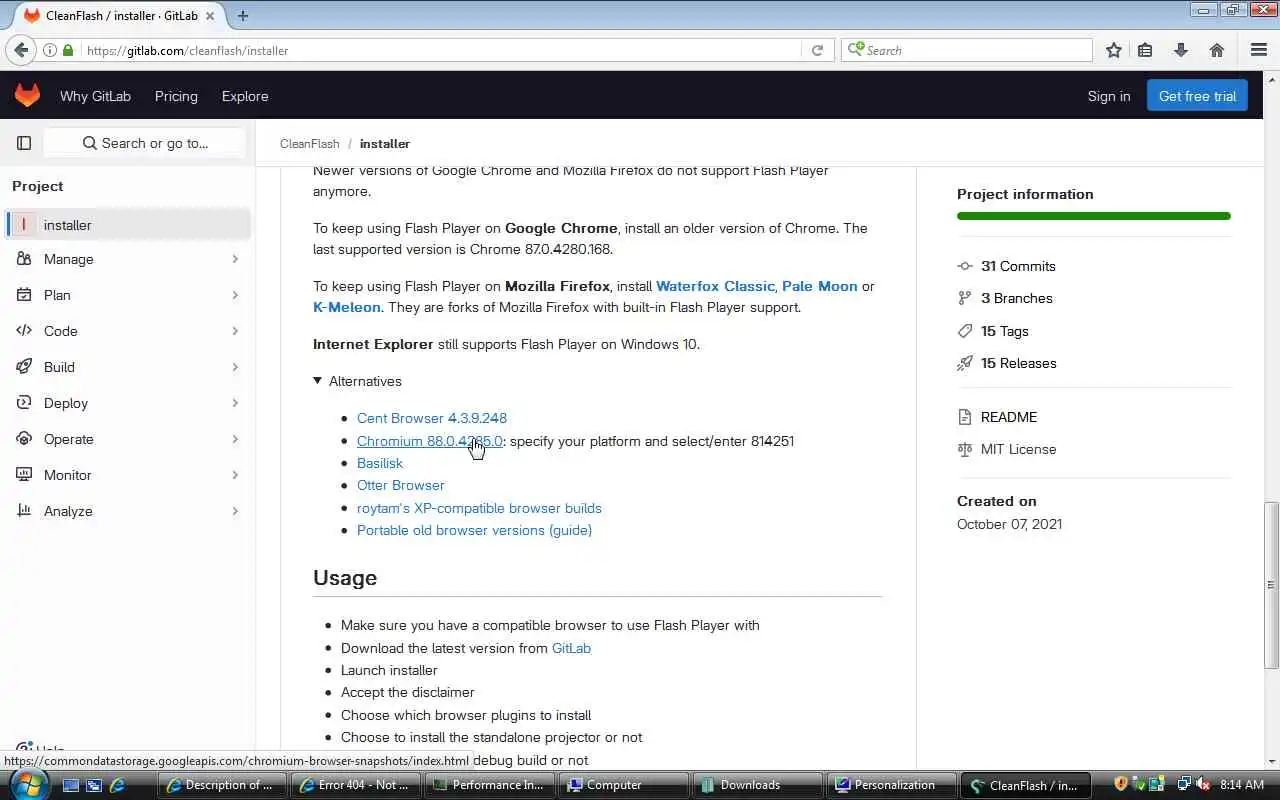Open browser downloads arrow icon
Screen dimensions: 1280x800
tap(1181, 50)
